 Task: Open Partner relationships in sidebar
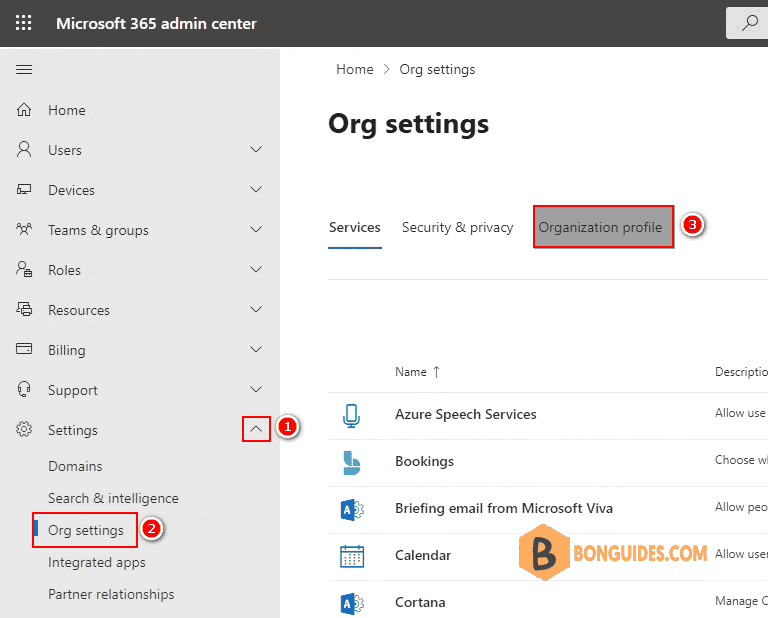tap(111, 594)
